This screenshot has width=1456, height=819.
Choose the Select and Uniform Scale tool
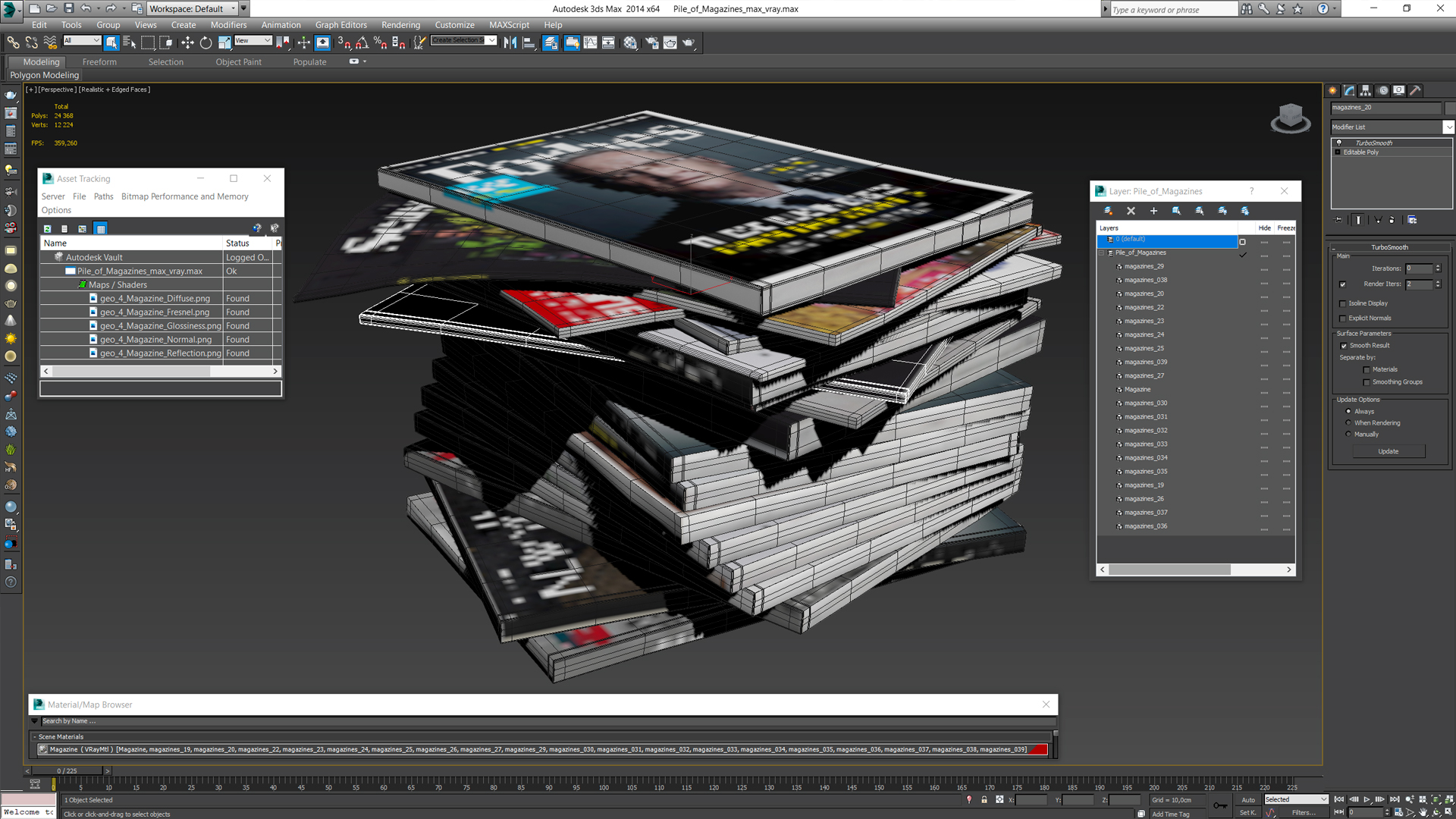(224, 42)
